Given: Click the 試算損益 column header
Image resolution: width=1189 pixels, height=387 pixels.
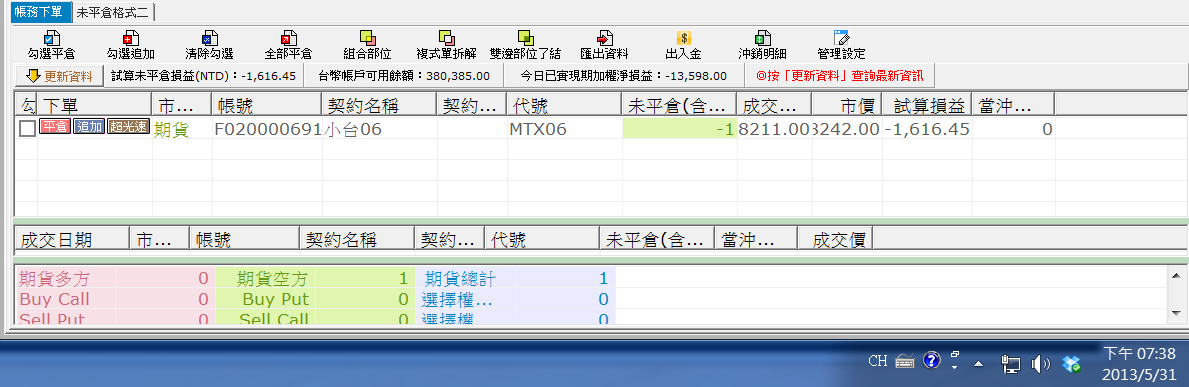Looking at the screenshot, I should click(x=928, y=105).
